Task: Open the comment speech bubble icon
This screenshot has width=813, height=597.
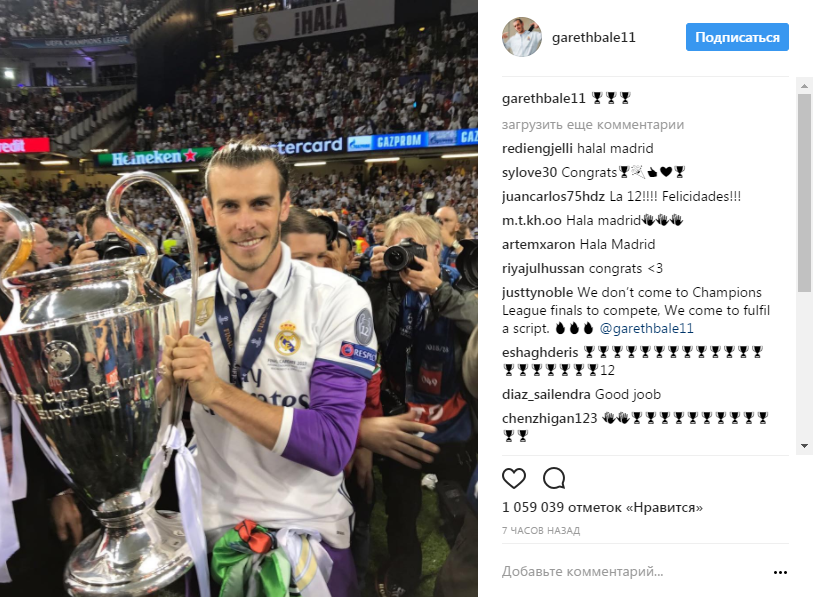Action: coord(554,478)
